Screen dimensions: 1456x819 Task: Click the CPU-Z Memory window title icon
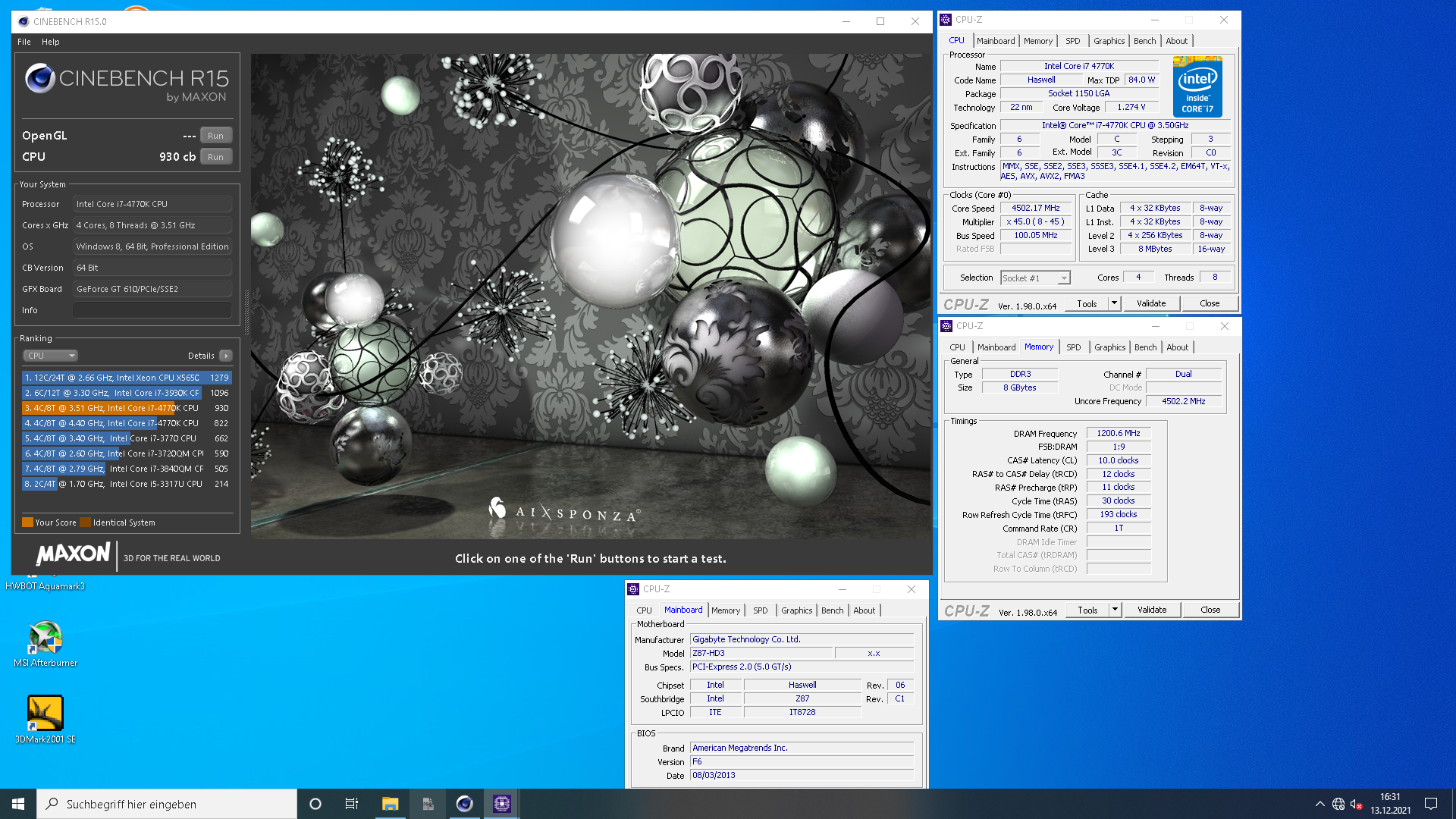(946, 326)
